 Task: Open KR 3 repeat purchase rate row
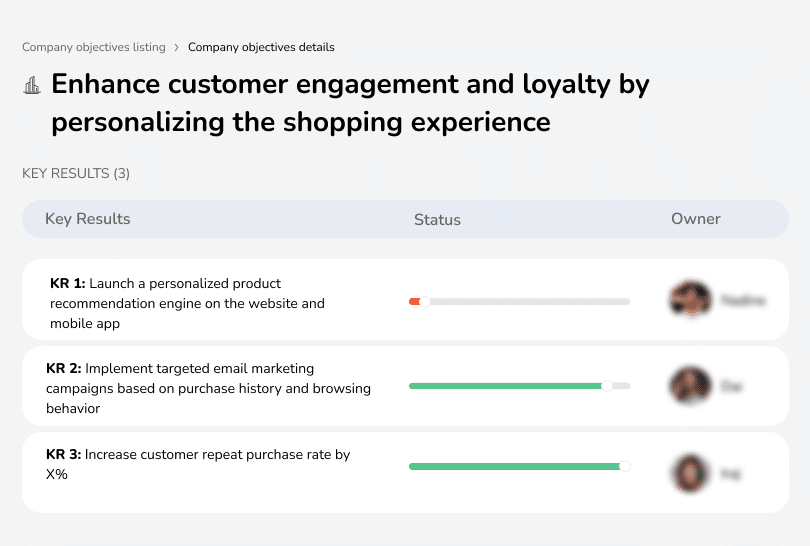tap(199, 464)
